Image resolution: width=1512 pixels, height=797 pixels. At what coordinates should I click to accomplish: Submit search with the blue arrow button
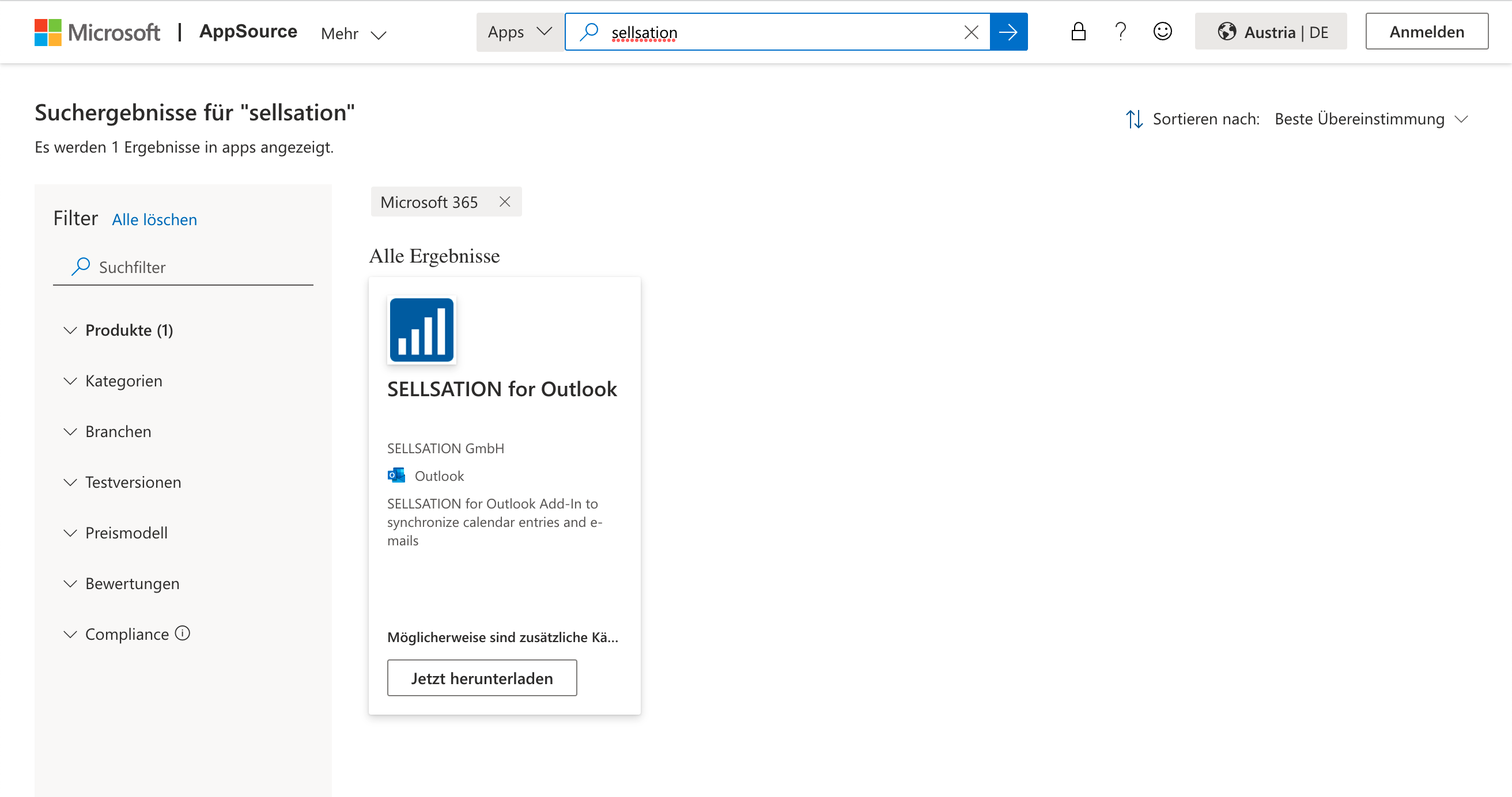tap(1008, 32)
